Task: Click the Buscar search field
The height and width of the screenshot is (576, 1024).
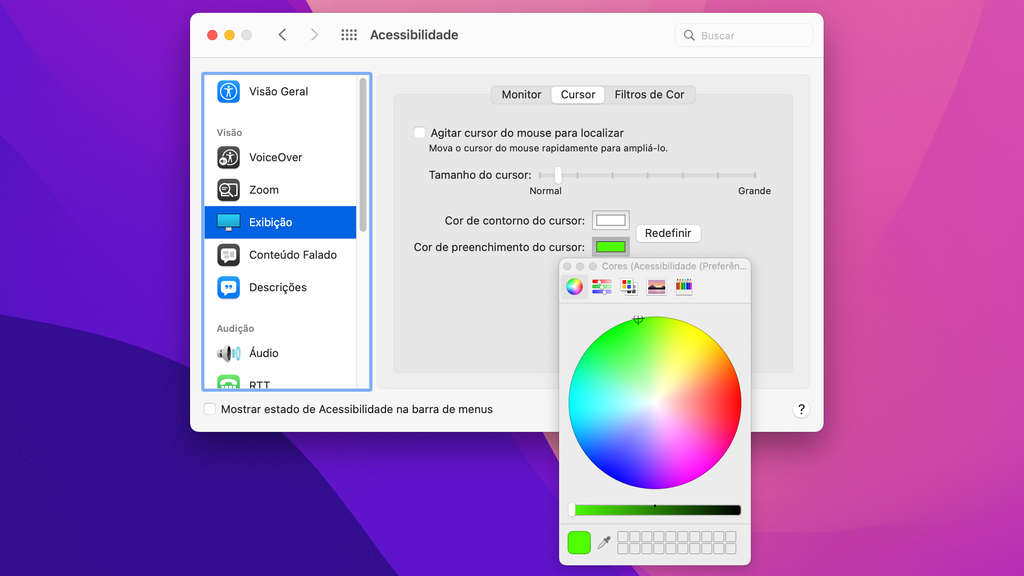Action: [744, 35]
